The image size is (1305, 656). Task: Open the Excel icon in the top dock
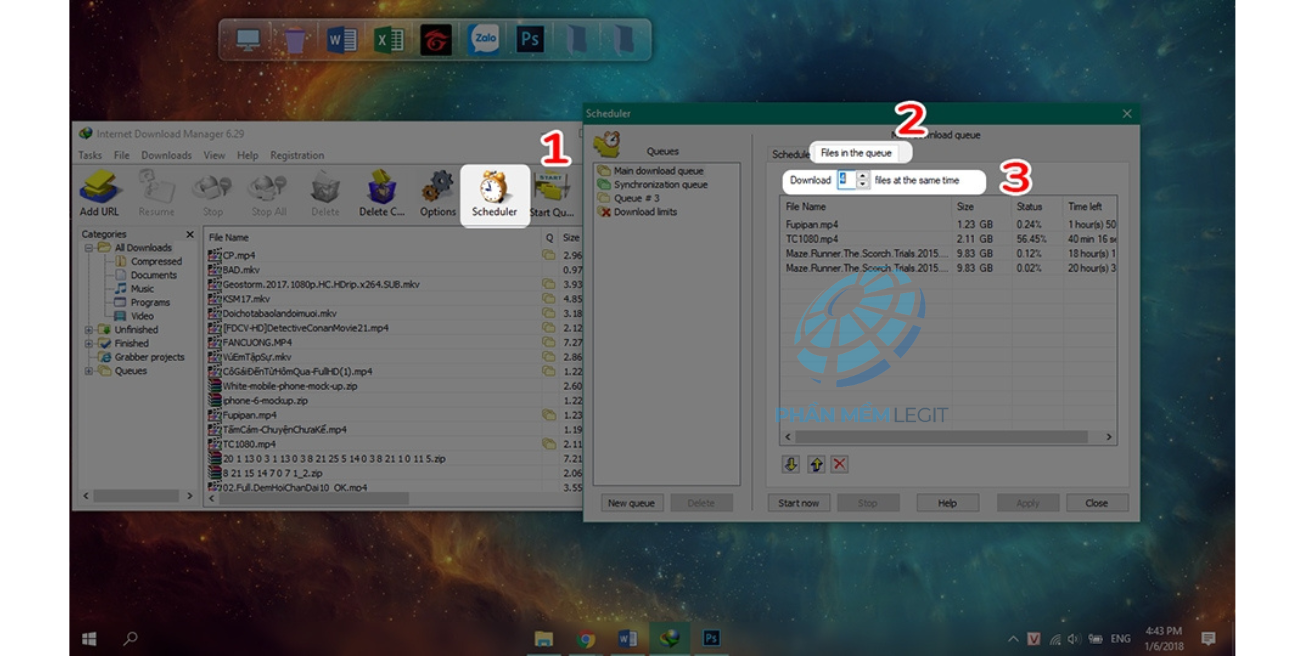(388, 40)
